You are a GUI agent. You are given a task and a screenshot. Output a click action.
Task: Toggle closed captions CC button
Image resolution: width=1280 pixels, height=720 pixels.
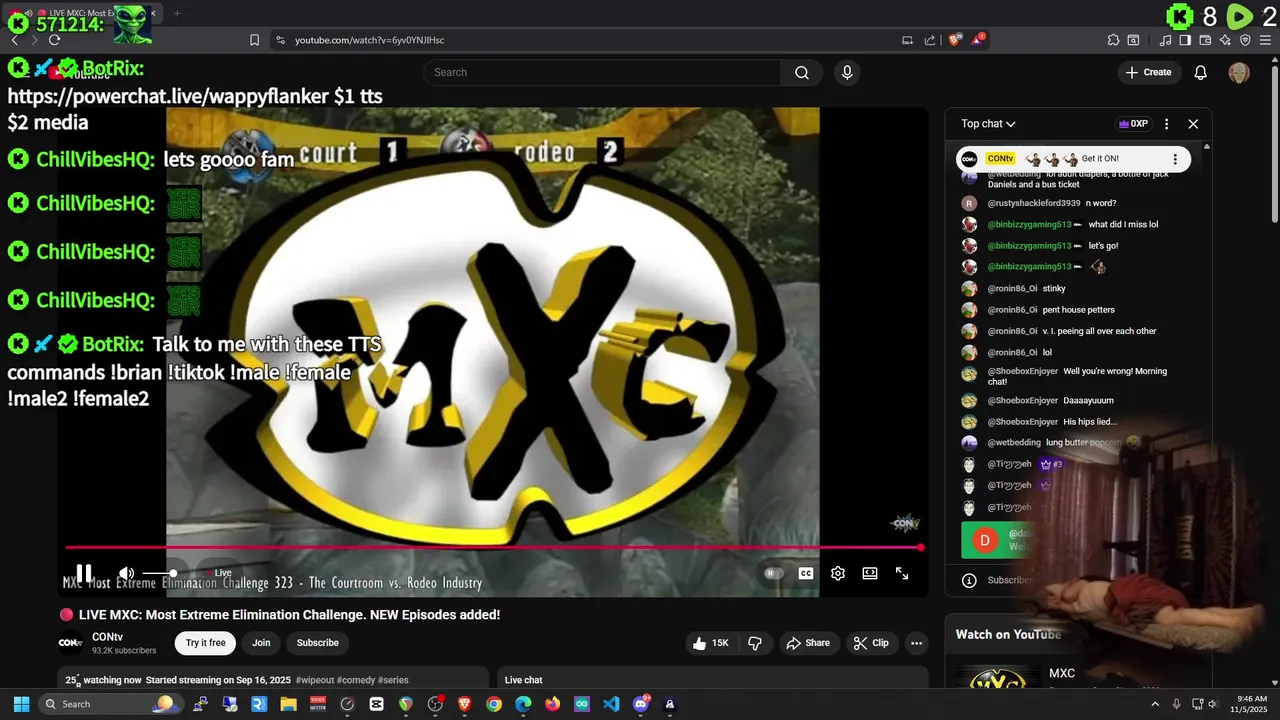click(x=806, y=573)
